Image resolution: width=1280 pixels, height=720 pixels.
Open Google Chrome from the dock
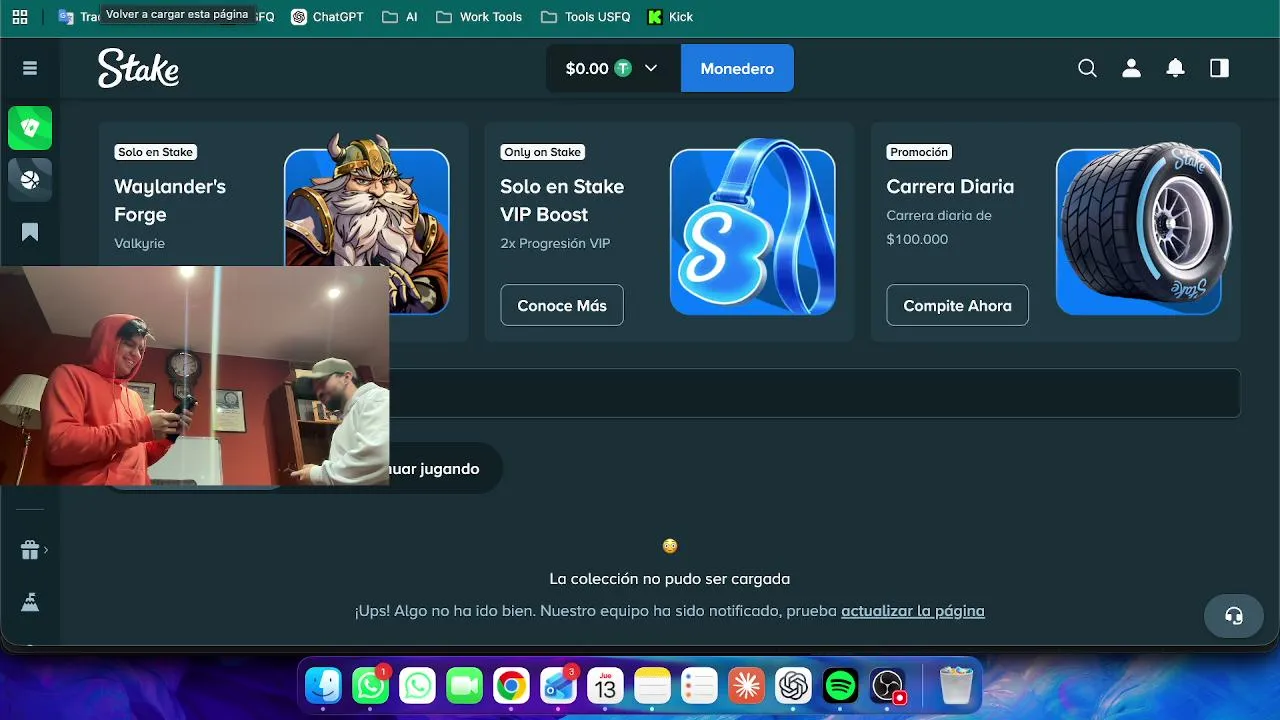click(511, 686)
